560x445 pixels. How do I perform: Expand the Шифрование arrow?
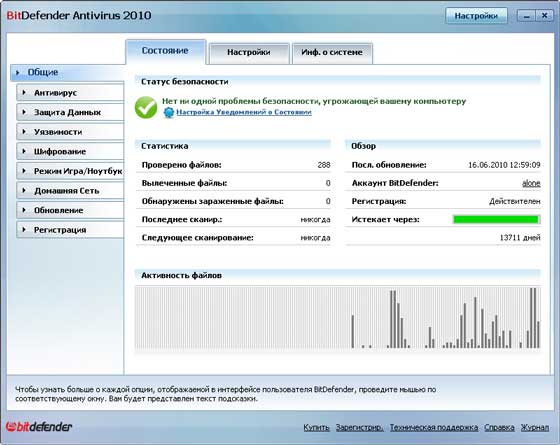tap(24, 151)
